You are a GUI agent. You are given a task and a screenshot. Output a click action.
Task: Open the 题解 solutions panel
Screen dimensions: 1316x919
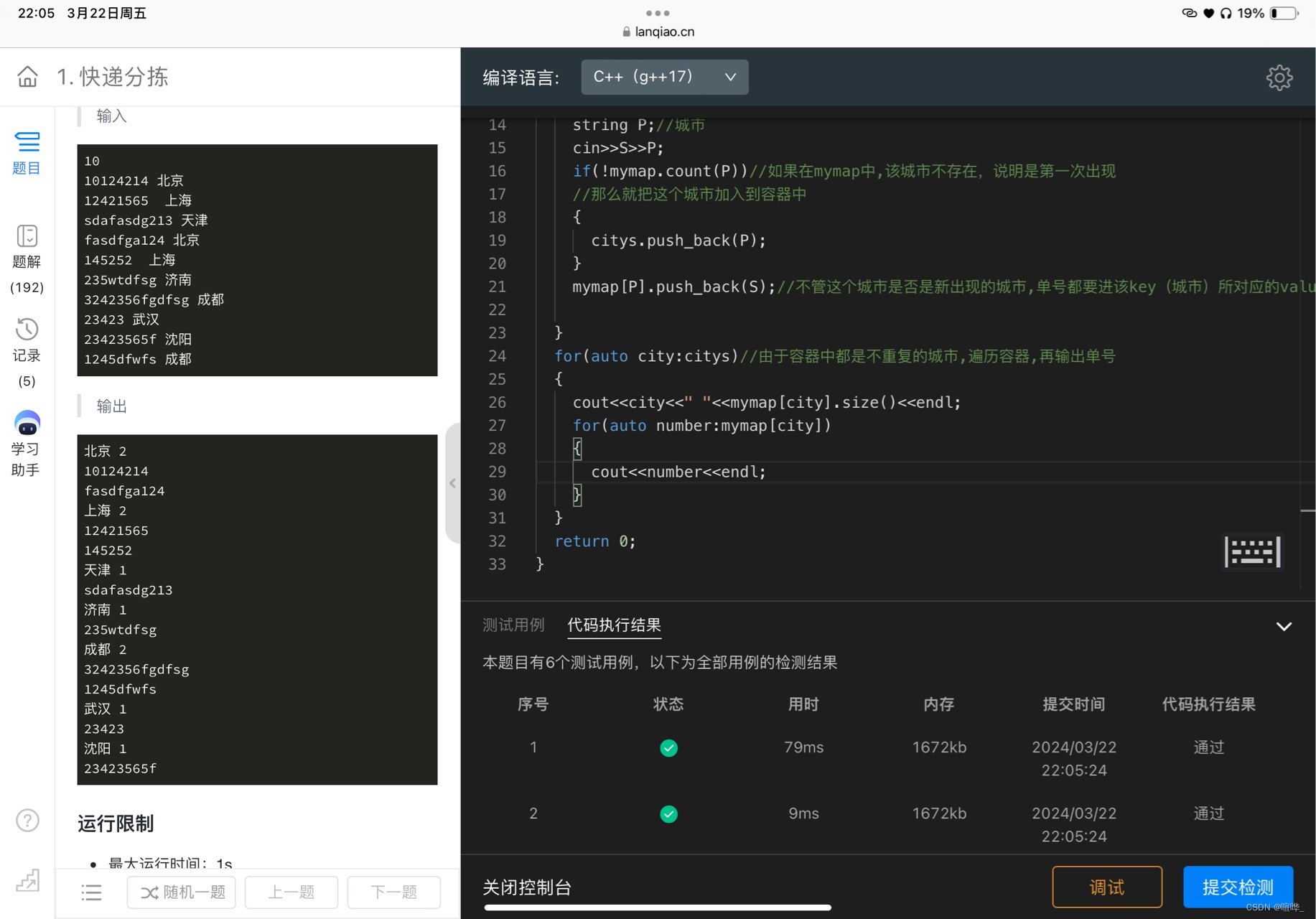27,248
